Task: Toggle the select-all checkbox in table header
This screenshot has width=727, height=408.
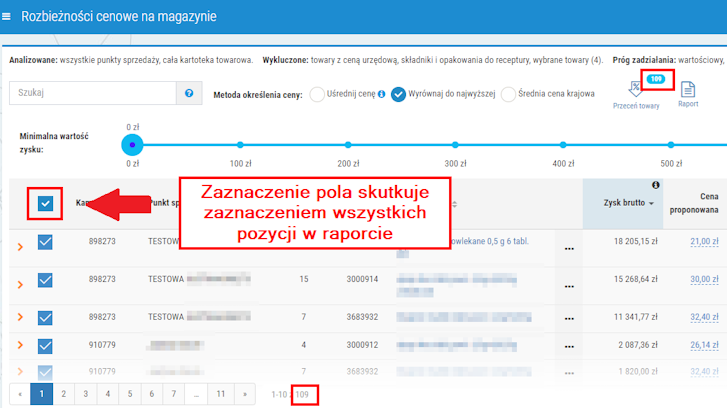Action: [46, 204]
